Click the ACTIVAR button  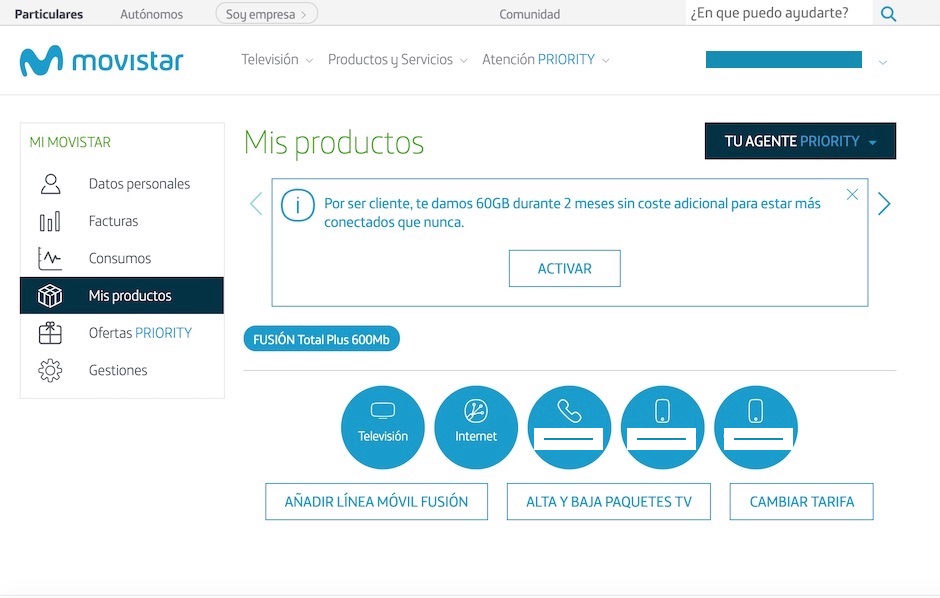point(565,268)
